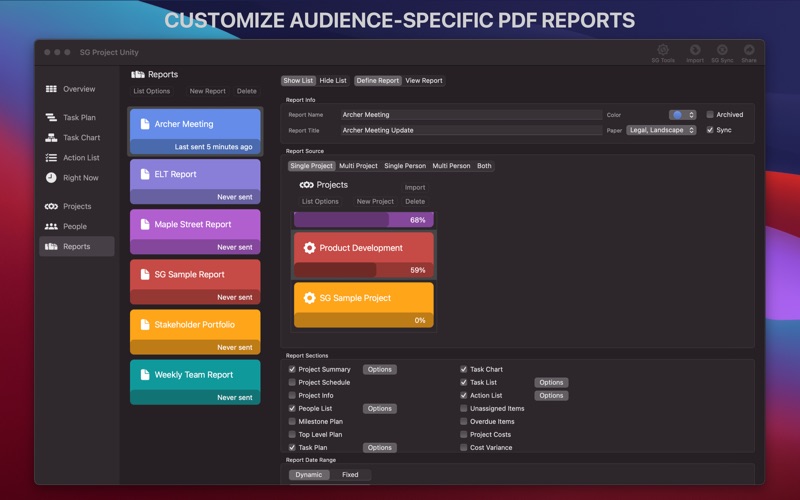Image resolution: width=800 pixels, height=500 pixels.
Task: Click the Report Title input field
Action: pyautogui.click(x=471, y=130)
